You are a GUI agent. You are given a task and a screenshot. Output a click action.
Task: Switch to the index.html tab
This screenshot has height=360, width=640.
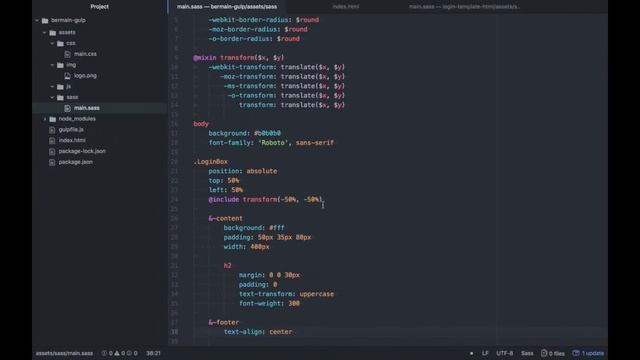pyautogui.click(x=346, y=7)
